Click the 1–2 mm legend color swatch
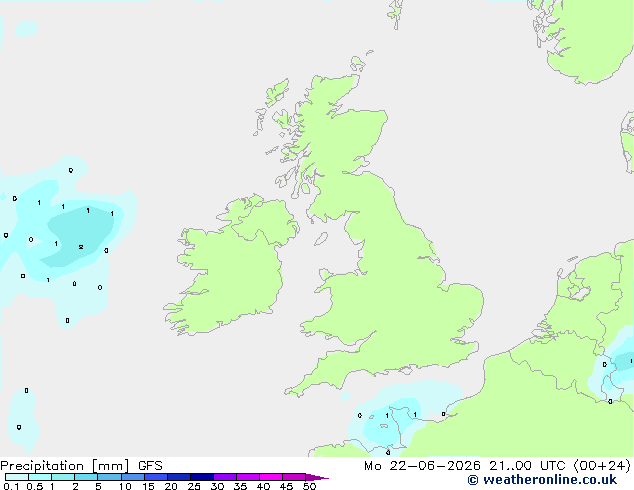Screen dimensions: 634x490 coord(63,477)
